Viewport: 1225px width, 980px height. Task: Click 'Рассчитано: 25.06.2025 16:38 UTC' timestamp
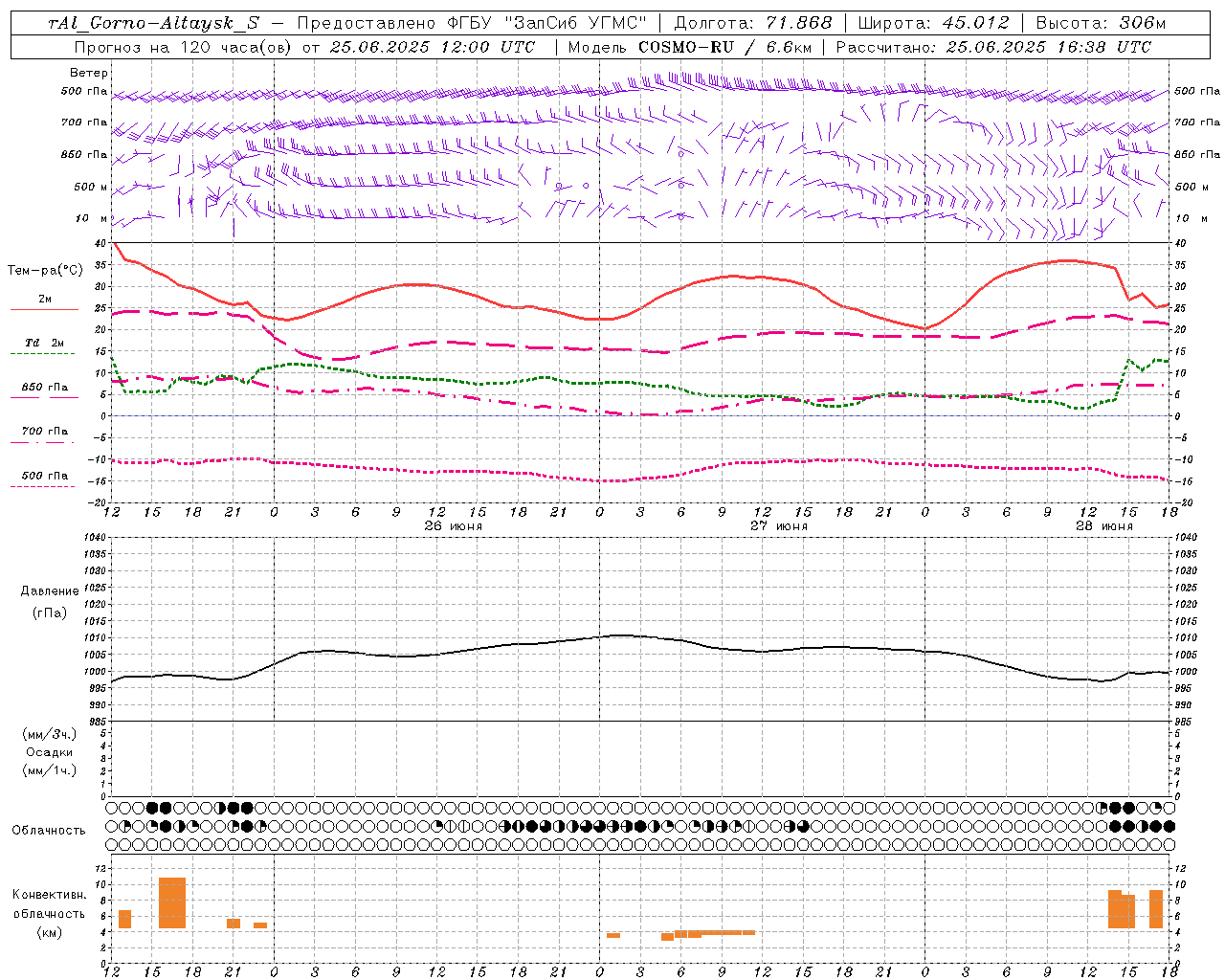click(993, 47)
